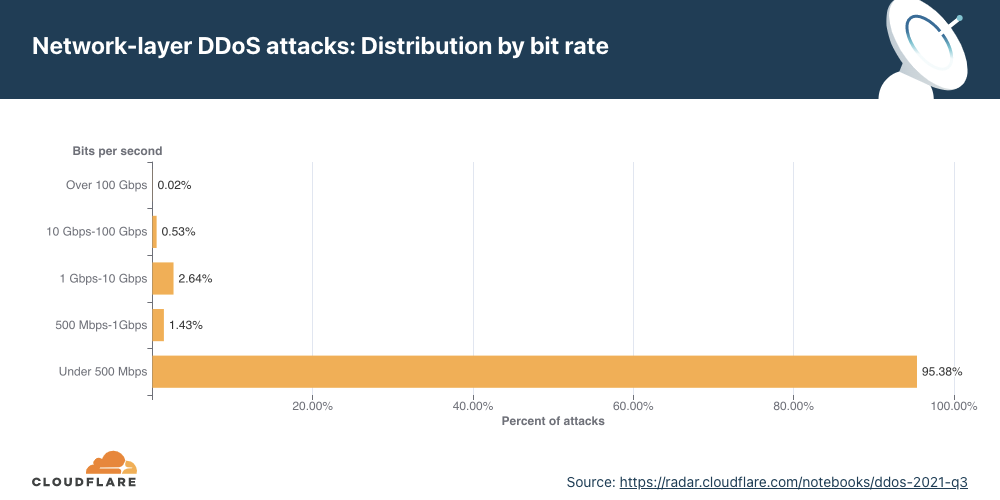Click the Over 100 Gbps category label

(x=106, y=185)
